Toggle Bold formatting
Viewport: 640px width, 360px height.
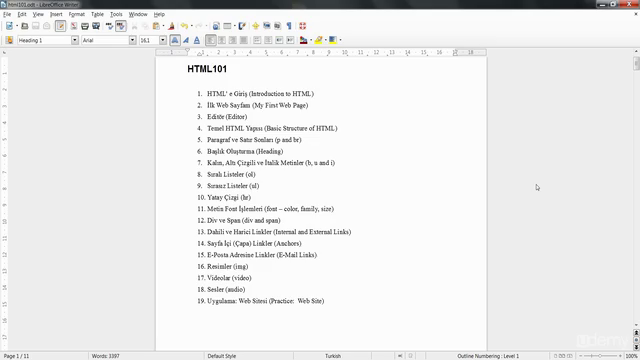[x=175, y=40]
